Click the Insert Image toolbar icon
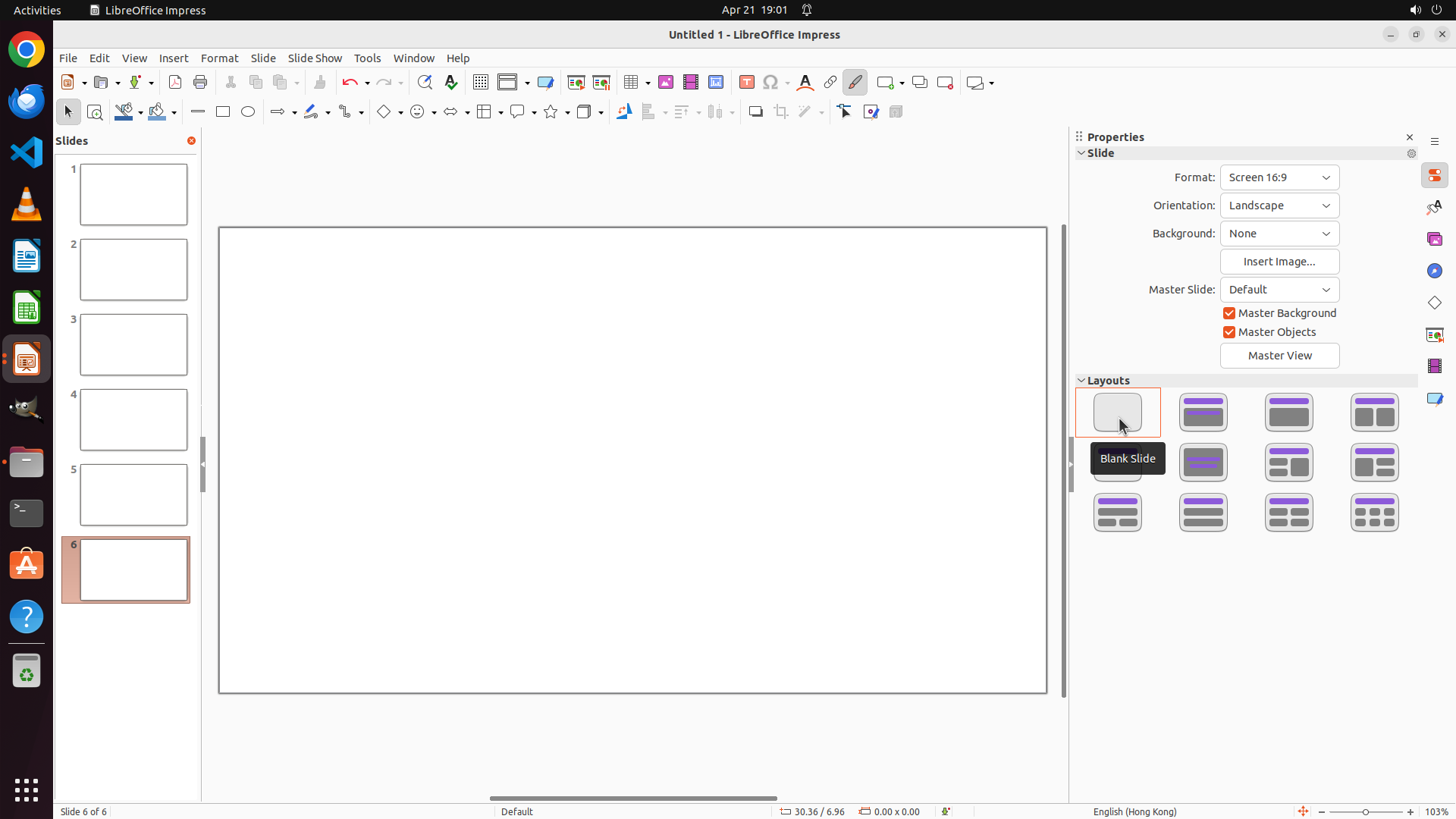Screen dimensions: 1456x819 [x=666, y=83]
